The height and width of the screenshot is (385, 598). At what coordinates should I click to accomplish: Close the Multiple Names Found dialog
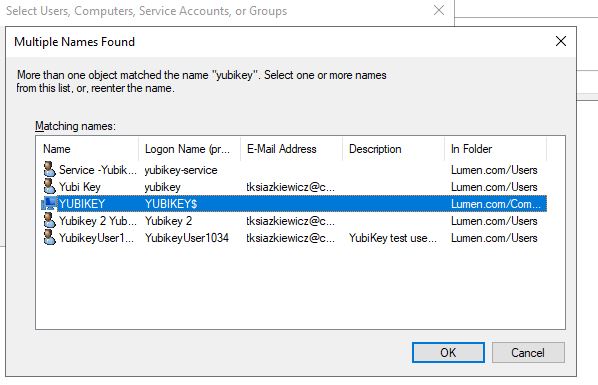561,41
